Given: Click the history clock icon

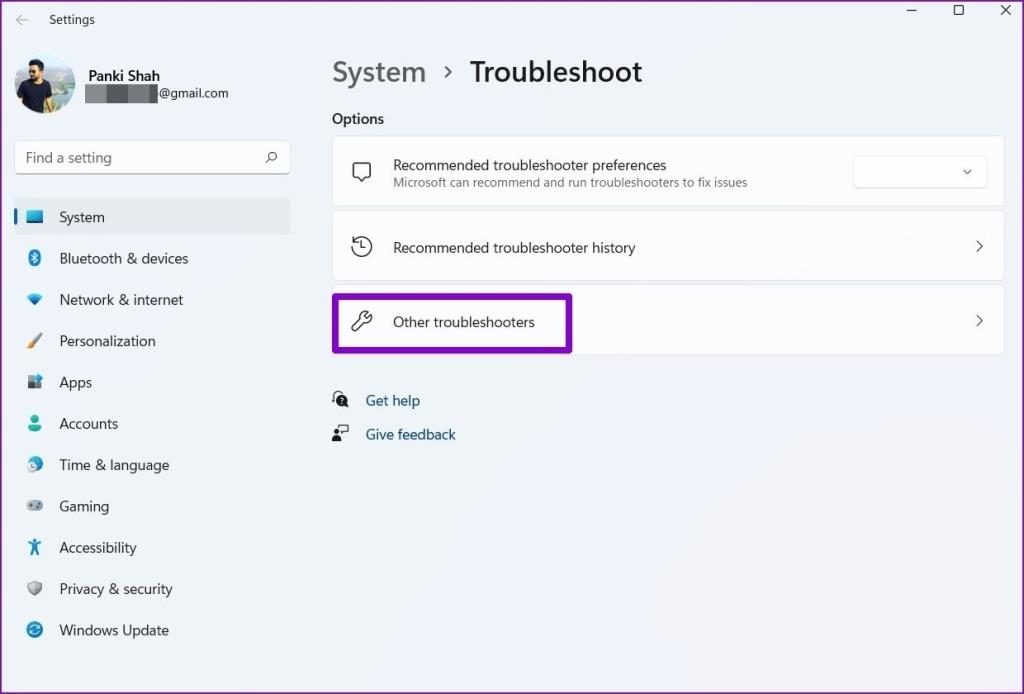Looking at the screenshot, I should (361, 247).
